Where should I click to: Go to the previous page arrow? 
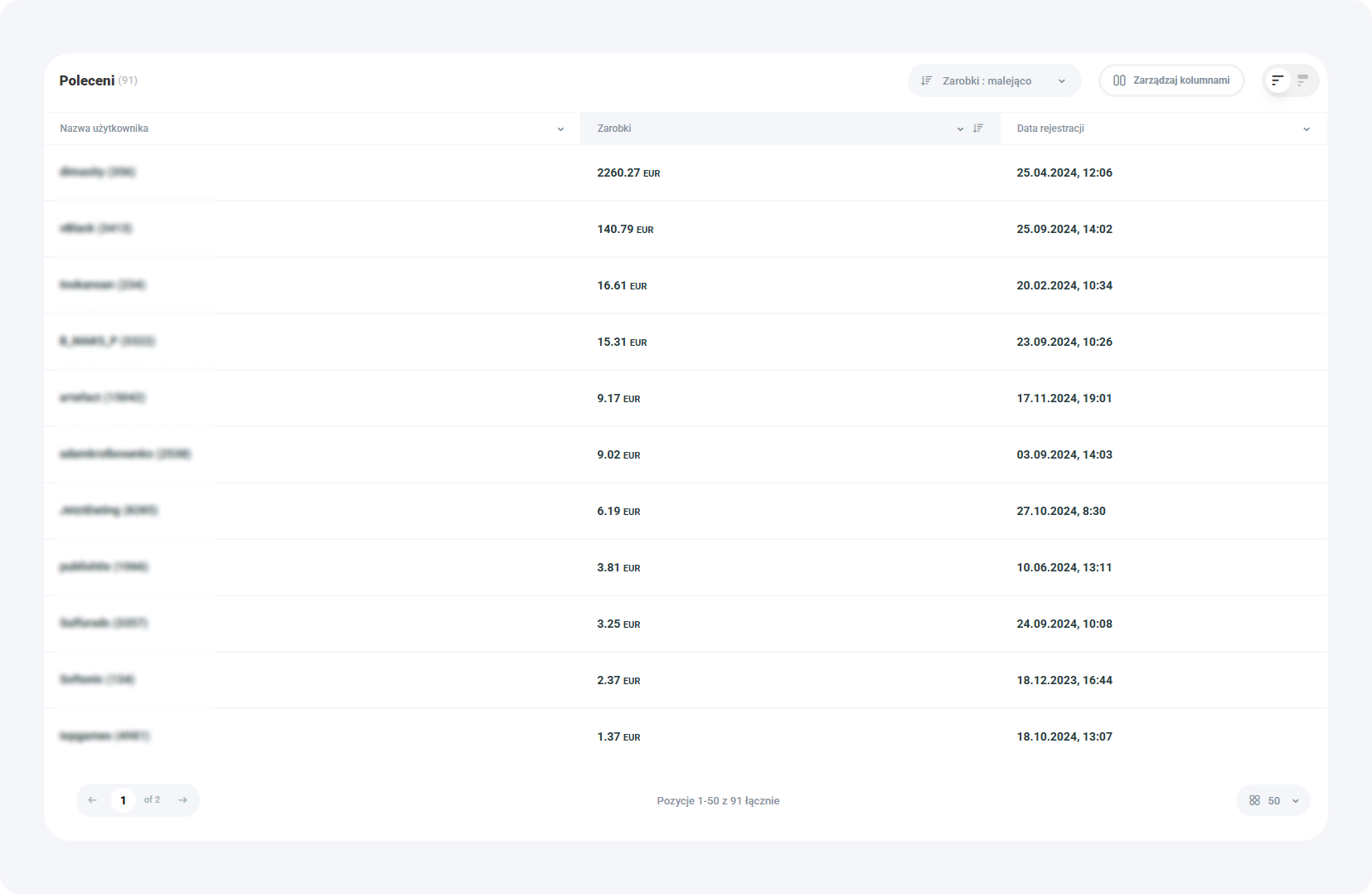(93, 800)
